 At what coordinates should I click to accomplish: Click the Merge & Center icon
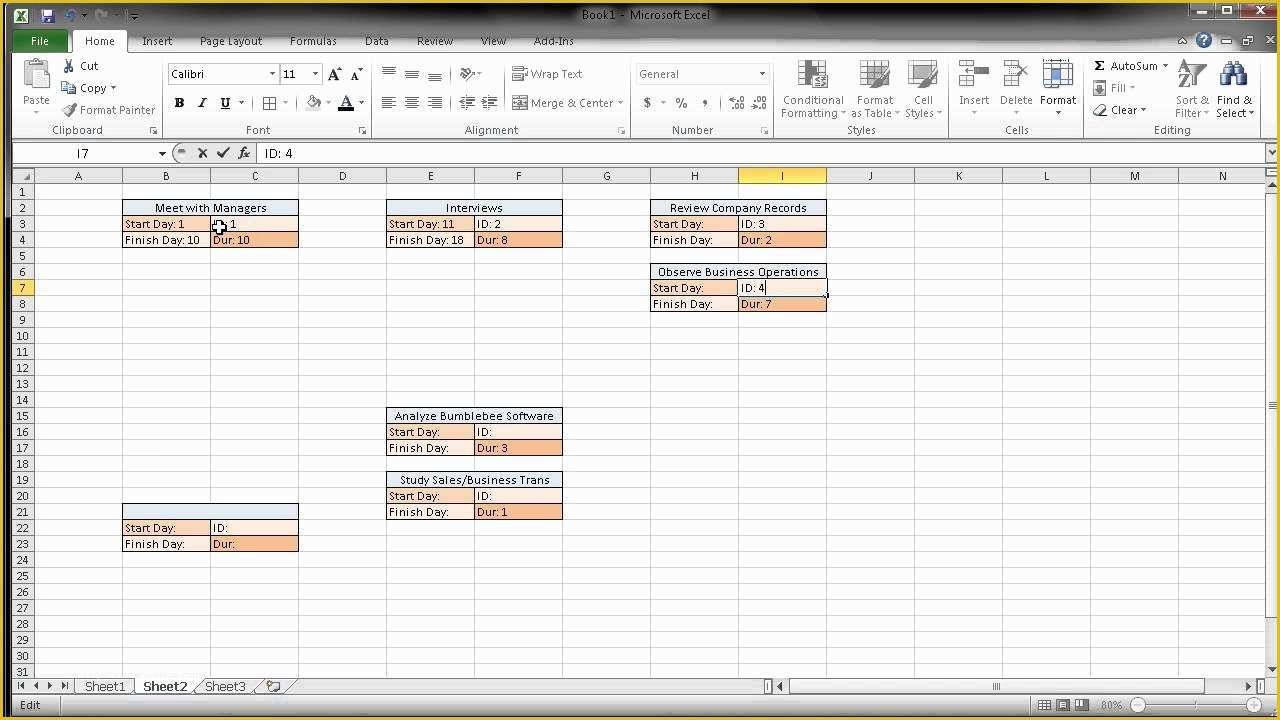[521, 102]
